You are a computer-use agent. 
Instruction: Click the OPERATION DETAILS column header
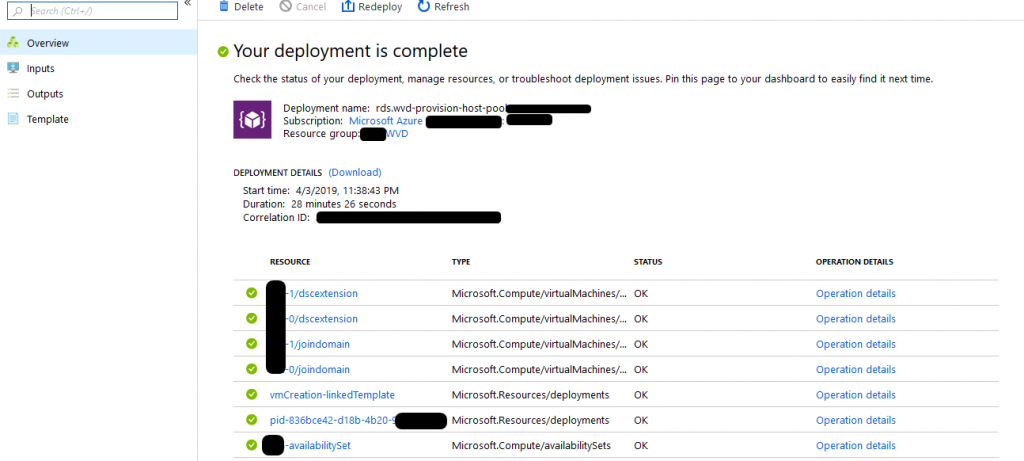pyautogui.click(x=854, y=262)
